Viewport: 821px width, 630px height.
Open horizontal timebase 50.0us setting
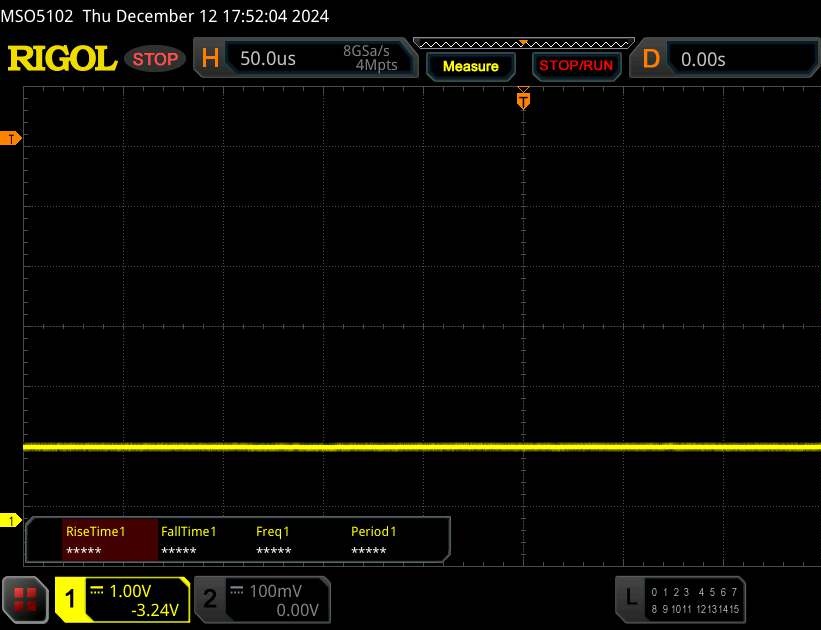click(268, 59)
